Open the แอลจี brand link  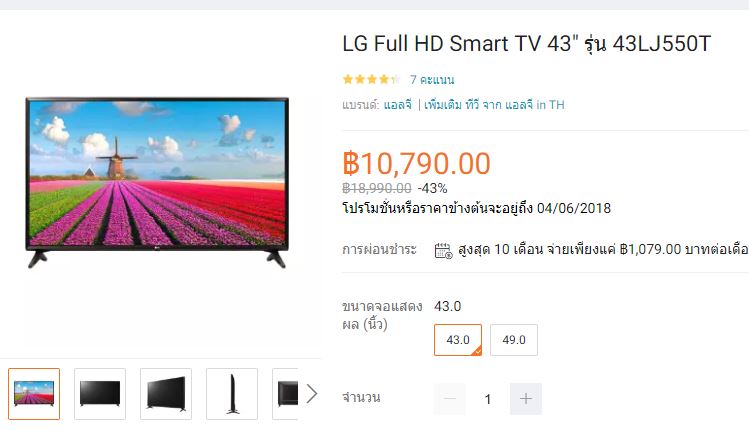click(x=397, y=105)
